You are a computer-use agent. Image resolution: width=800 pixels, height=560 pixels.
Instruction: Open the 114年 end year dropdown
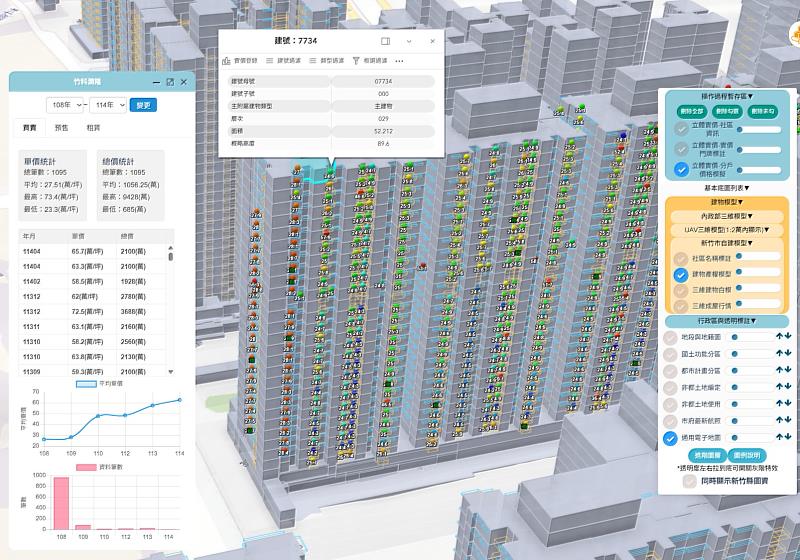coord(107,105)
